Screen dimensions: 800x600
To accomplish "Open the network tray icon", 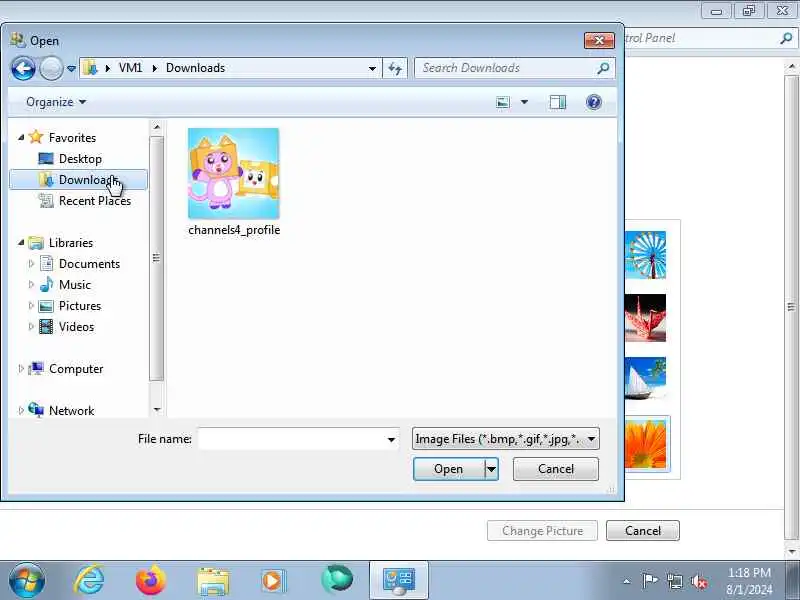I will 674,581.
